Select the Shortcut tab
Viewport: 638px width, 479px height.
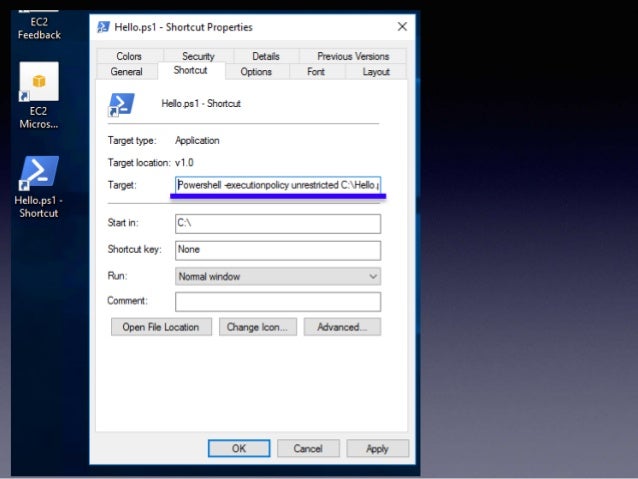pyautogui.click(x=190, y=70)
